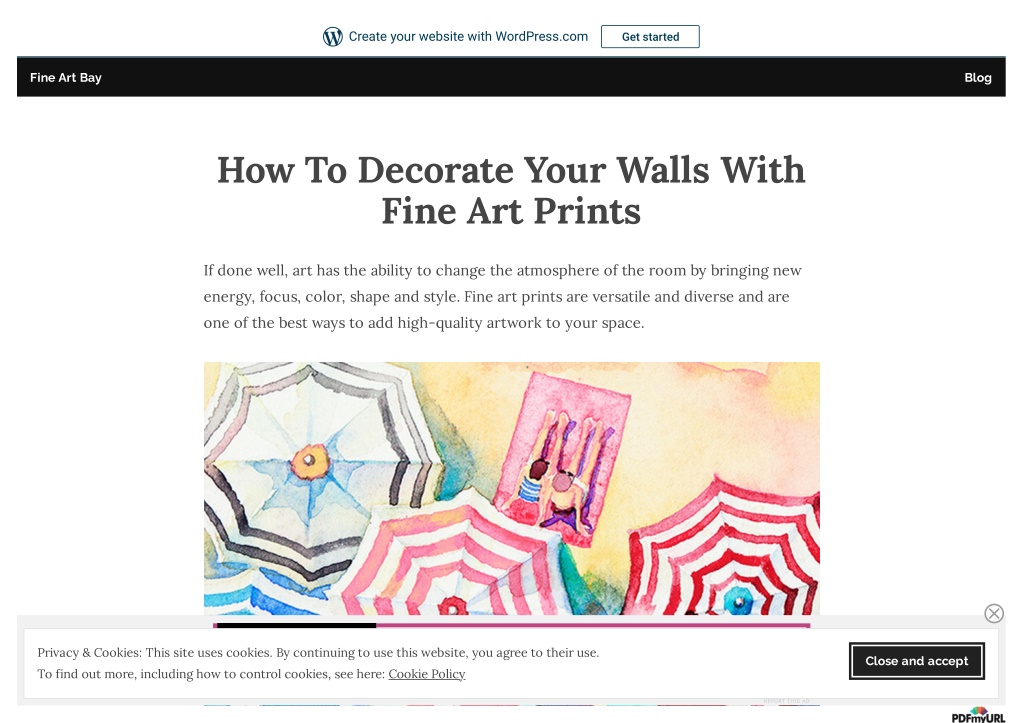The image size is (1024, 723).
Task: Click the Close and accept button
Action: coord(916,661)
